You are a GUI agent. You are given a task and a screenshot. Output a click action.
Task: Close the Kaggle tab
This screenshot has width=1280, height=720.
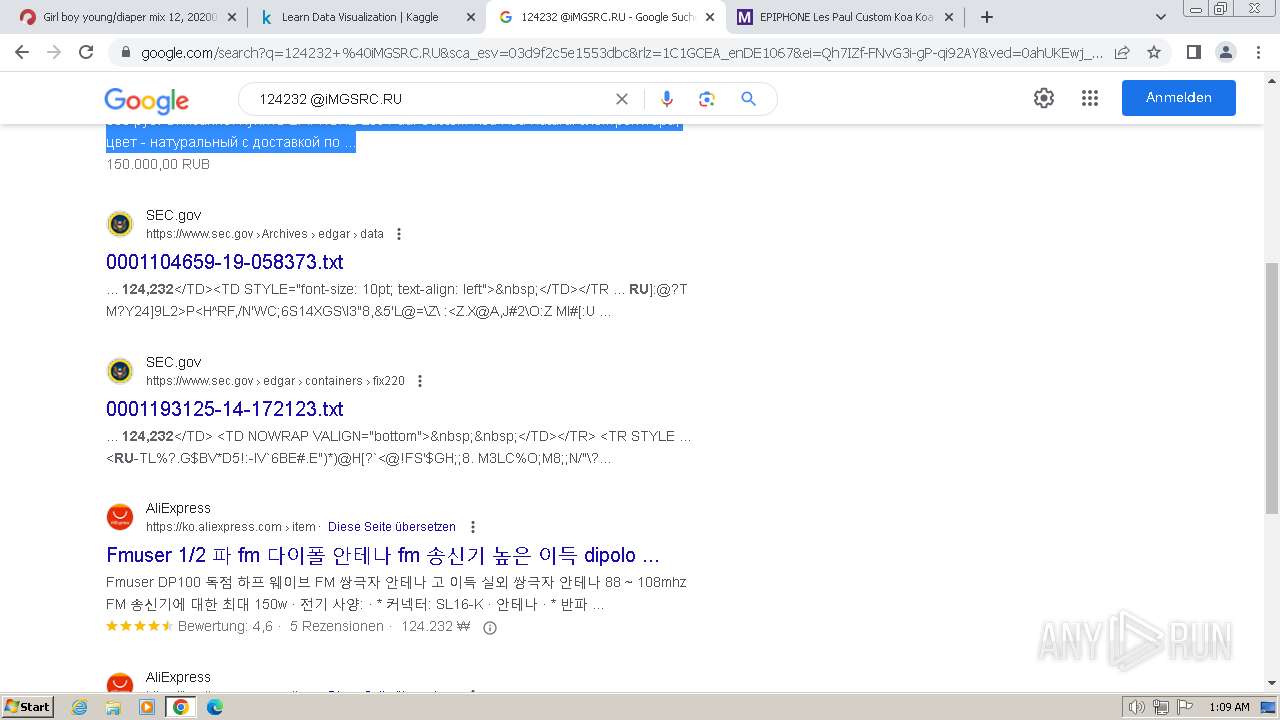470,17
